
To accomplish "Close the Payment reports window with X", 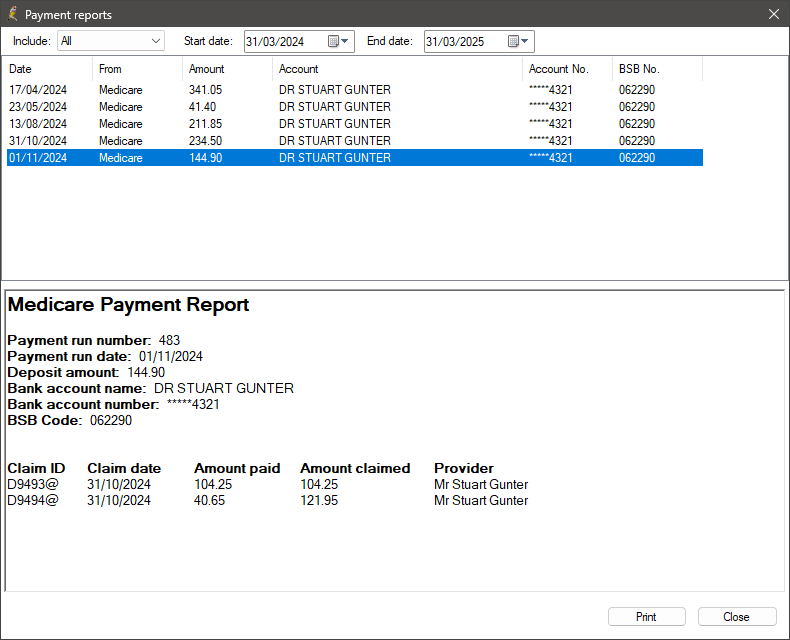I will coord(773,15).
